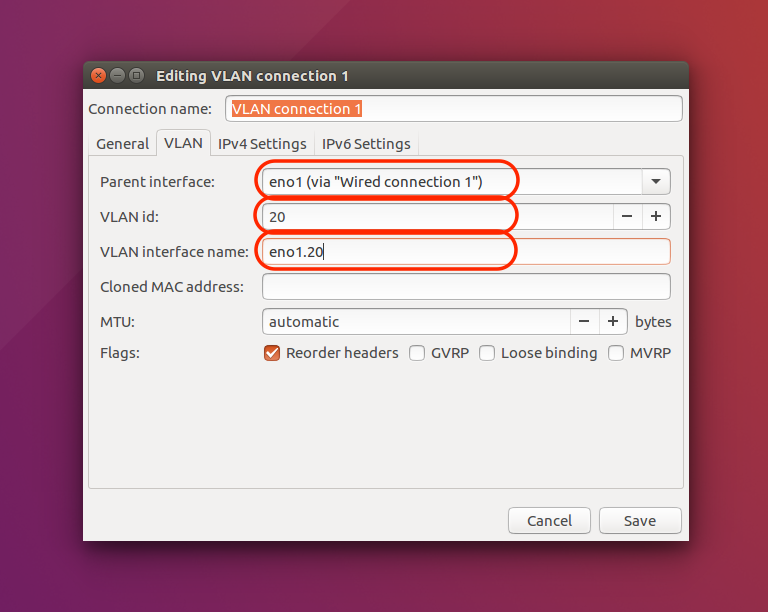The image size is (768, 612).
Task: Switch to the General tab
Action: [x=122, y=144]
